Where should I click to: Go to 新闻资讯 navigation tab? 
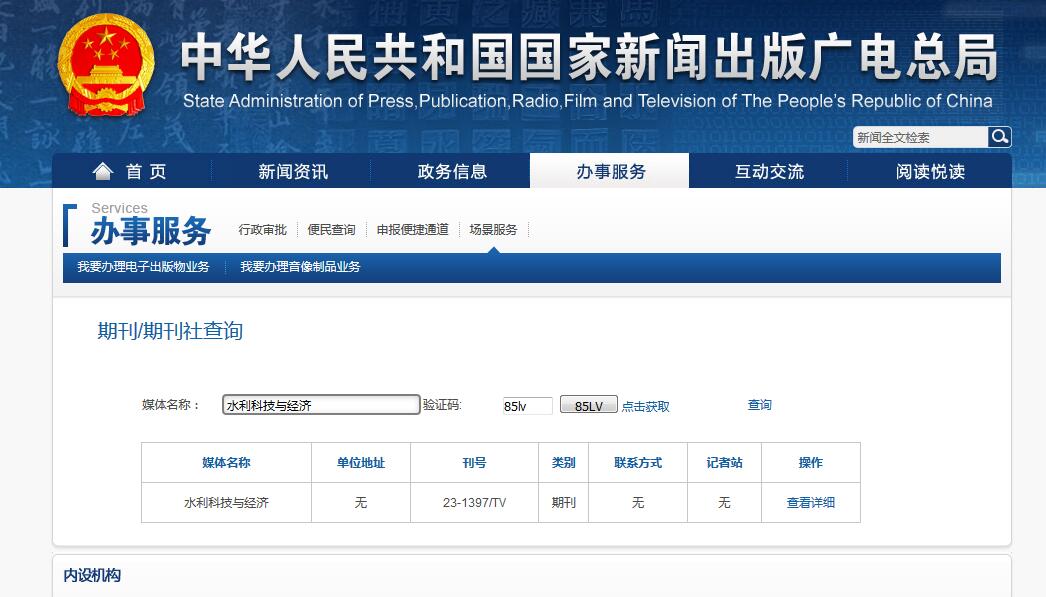[x=292, y=172]
